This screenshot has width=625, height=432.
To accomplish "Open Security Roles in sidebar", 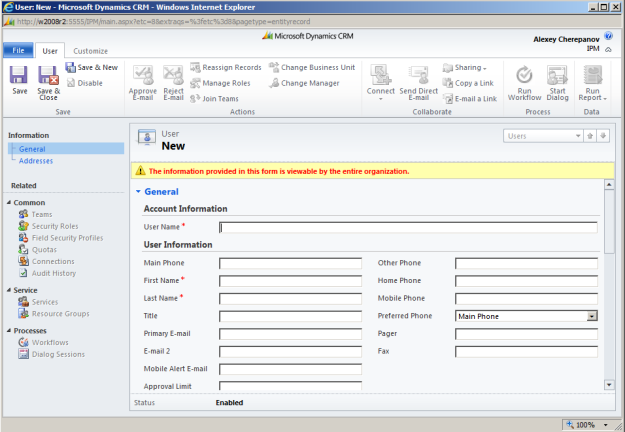I will [54, 226].
